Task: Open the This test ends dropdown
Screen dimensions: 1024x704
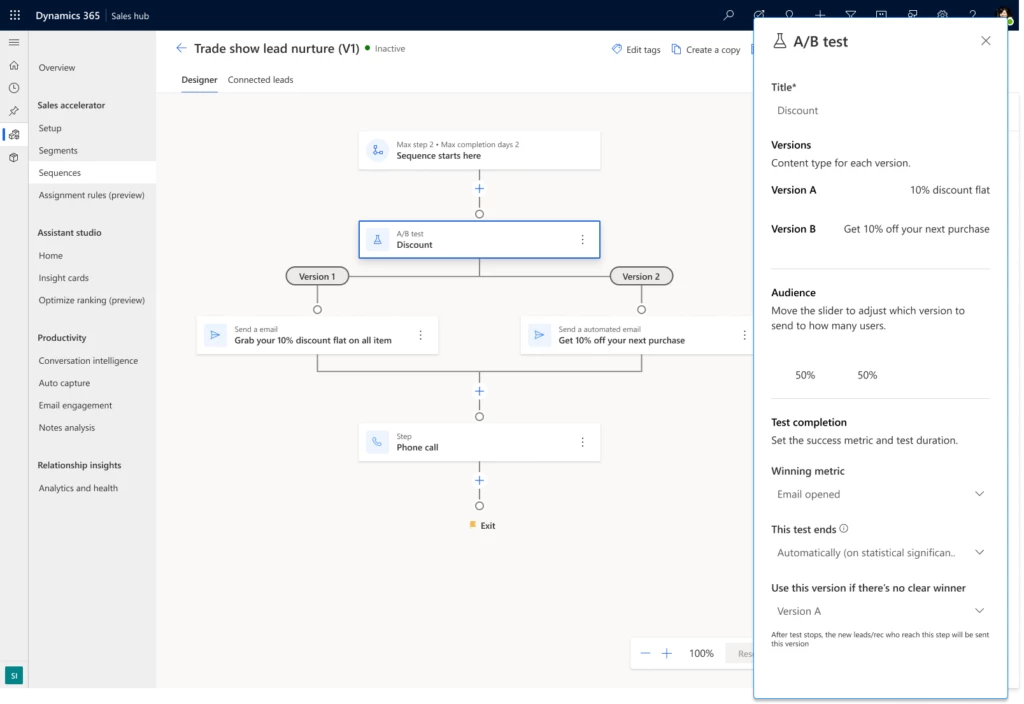Action: click(880, 551)
